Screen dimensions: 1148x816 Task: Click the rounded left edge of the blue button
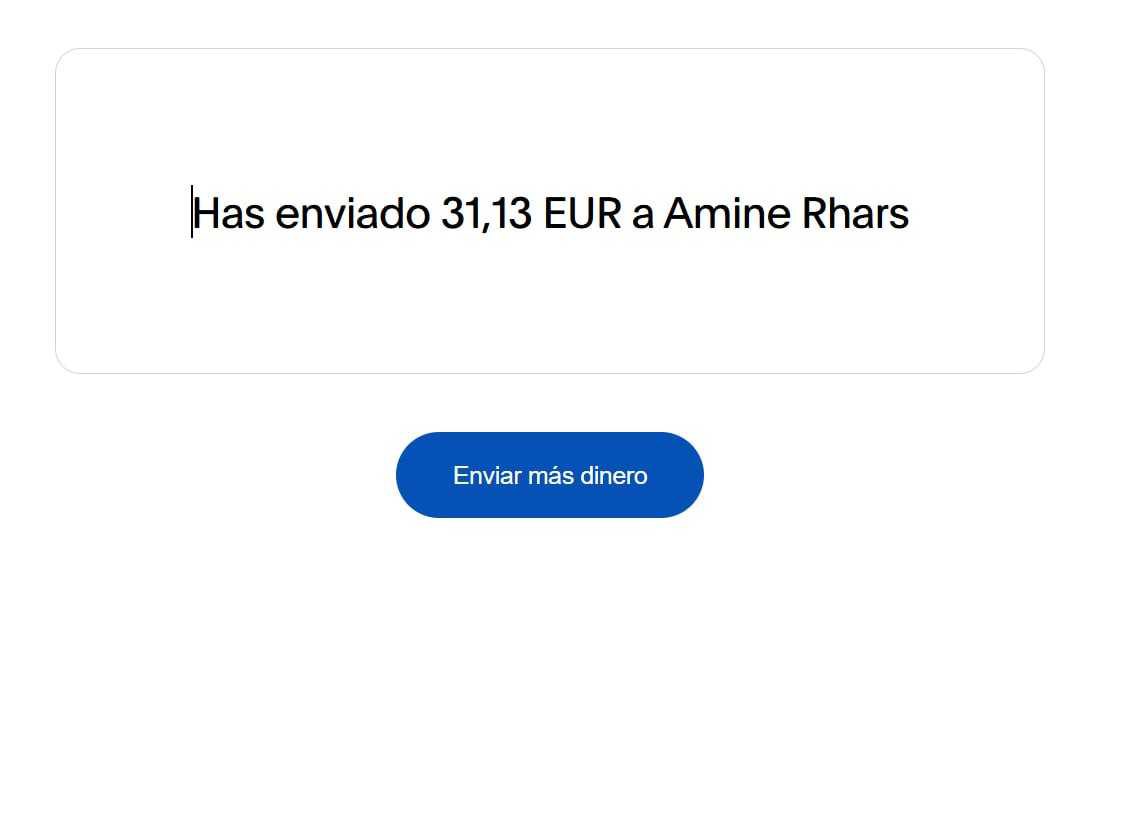point(411,475)
